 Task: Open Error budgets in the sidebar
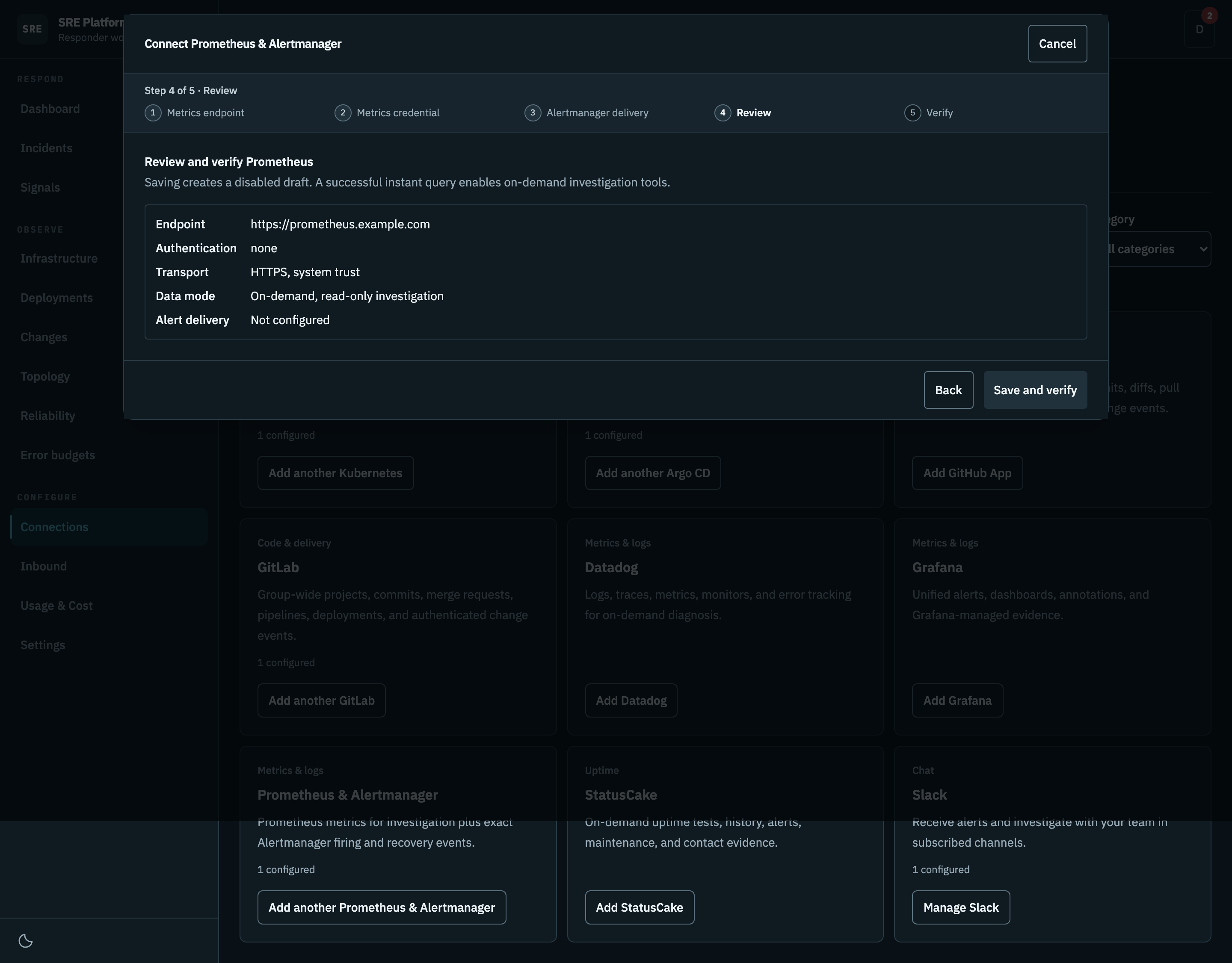pos(109,455)
